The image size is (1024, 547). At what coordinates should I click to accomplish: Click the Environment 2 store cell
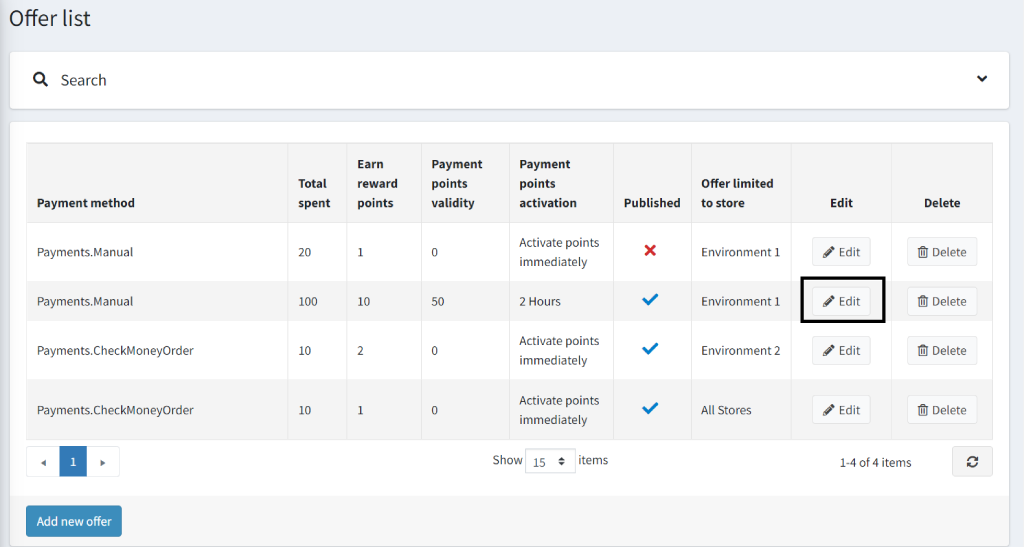[x=741, y=351]
